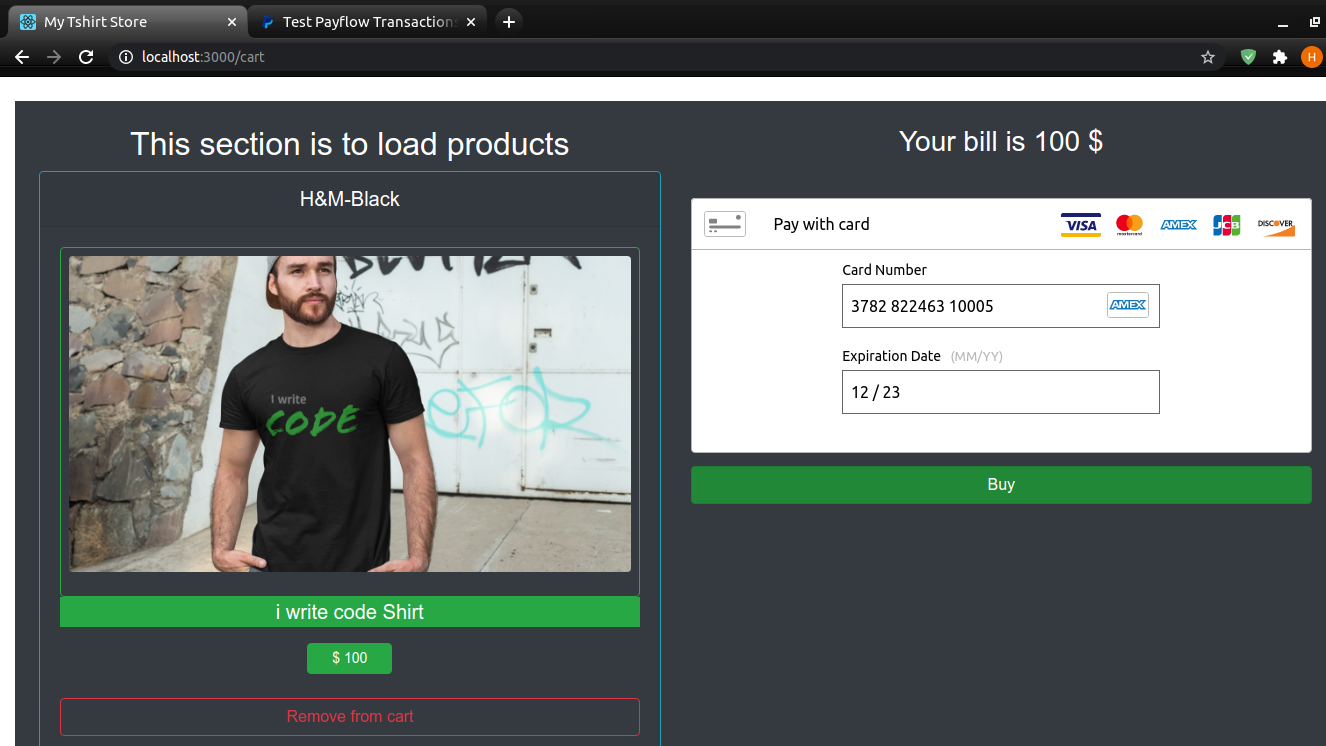Screen dimensions: 1326x746
Task: Click the AMEX logo in the payment header
Action: tap(1179, 225)
